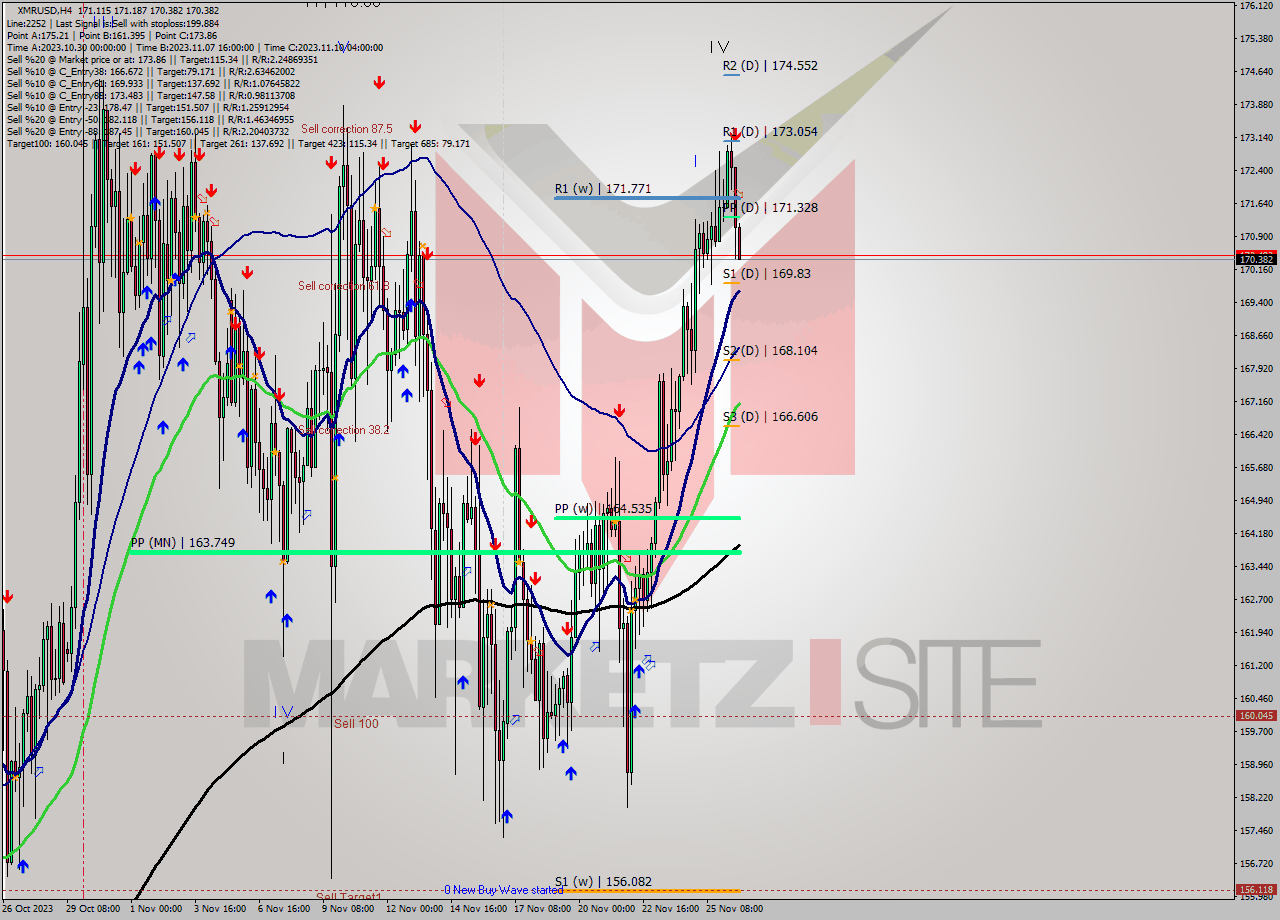Click the 161.200 price axis value
The image size is (1280, 920).
coord(1255,665)
